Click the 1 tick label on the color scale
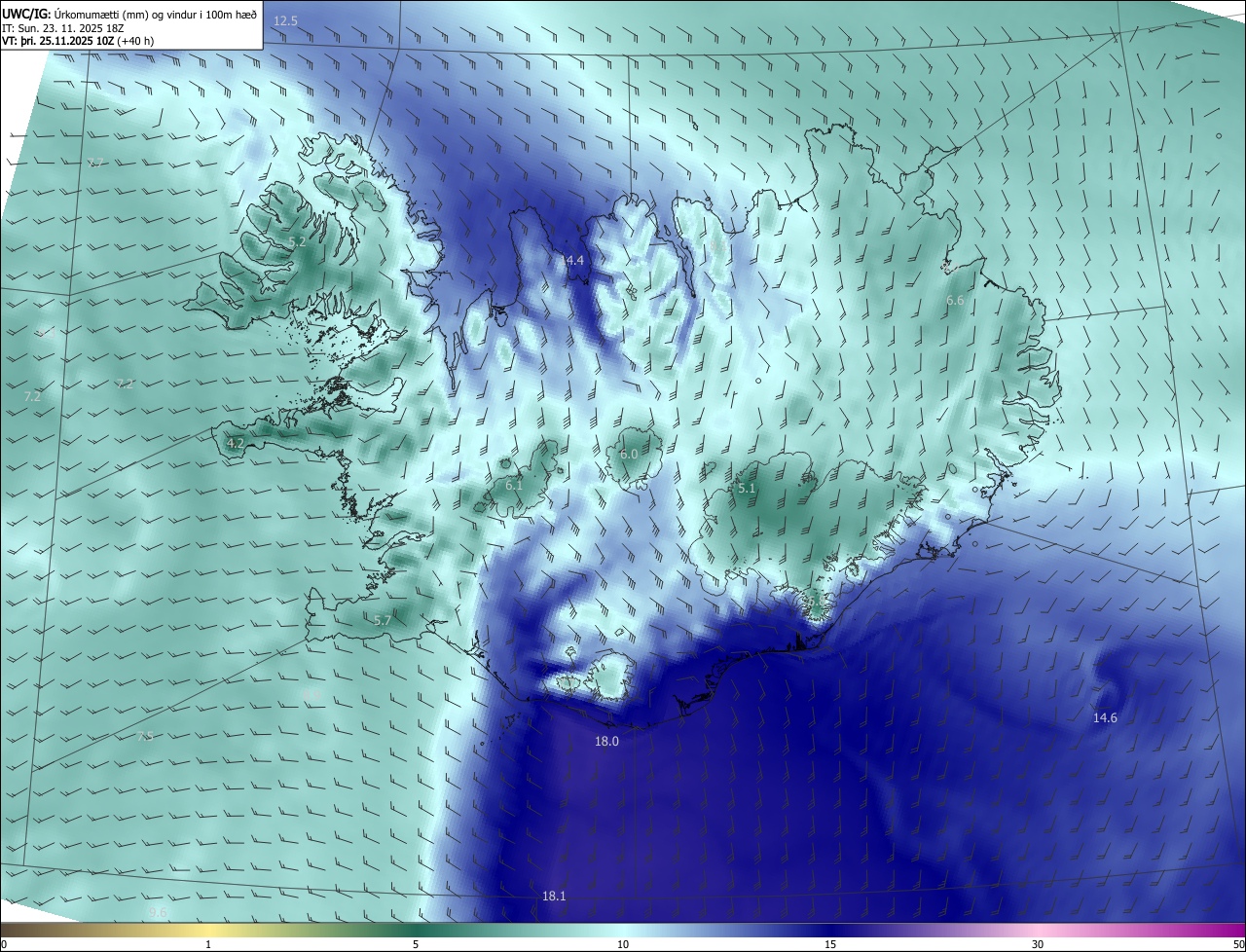This screenshot has height=952, width=1246. point(208,944)
